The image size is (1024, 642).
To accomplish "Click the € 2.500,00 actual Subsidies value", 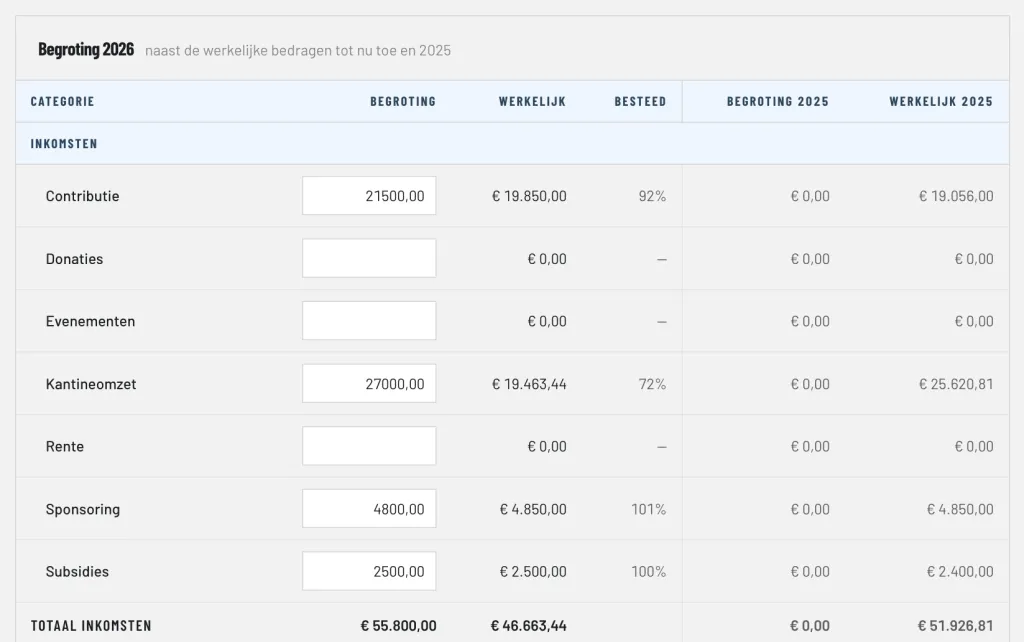I will point(533,571).
